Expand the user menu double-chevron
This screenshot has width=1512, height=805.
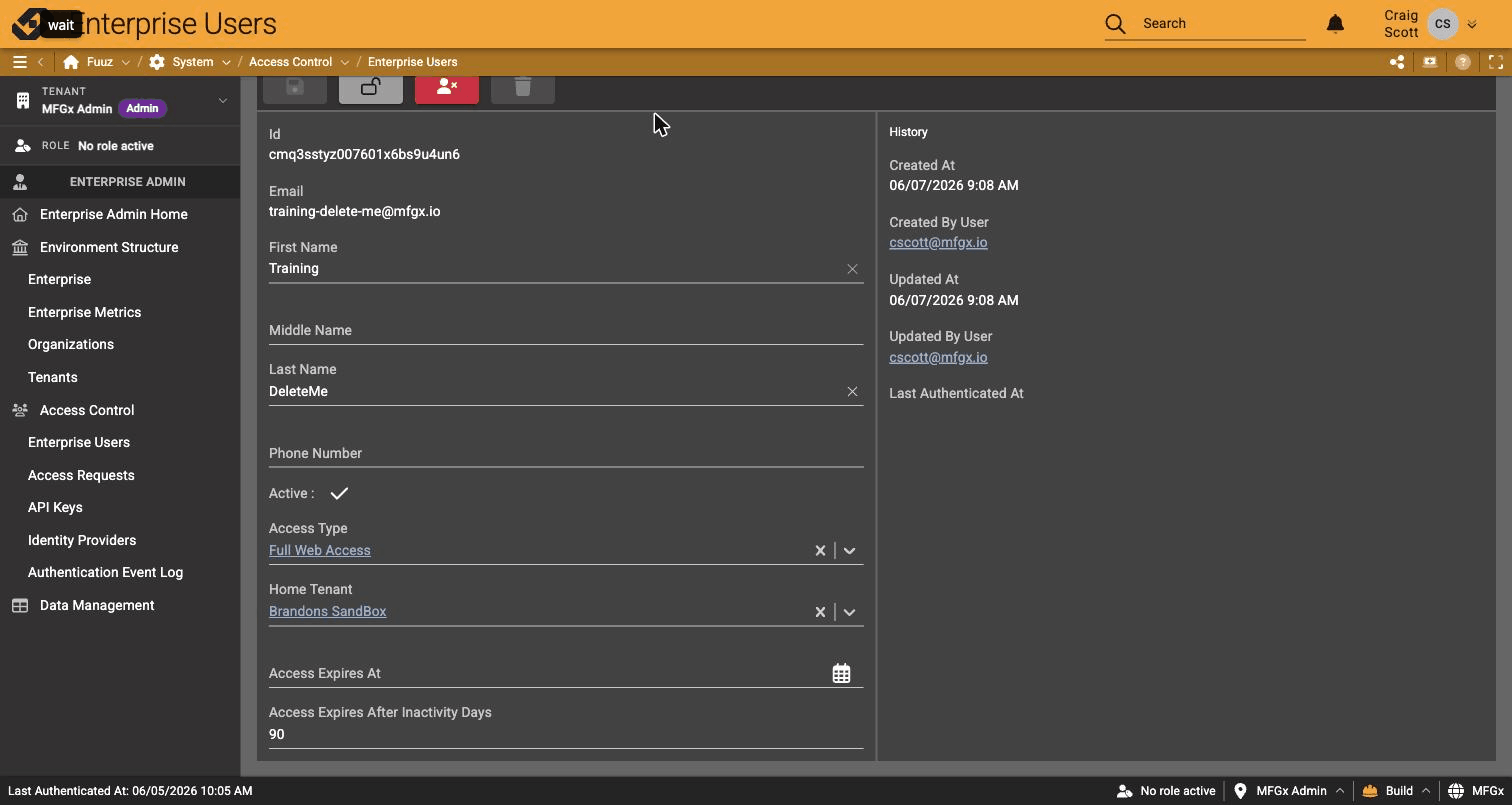(x=1472, y=24)
